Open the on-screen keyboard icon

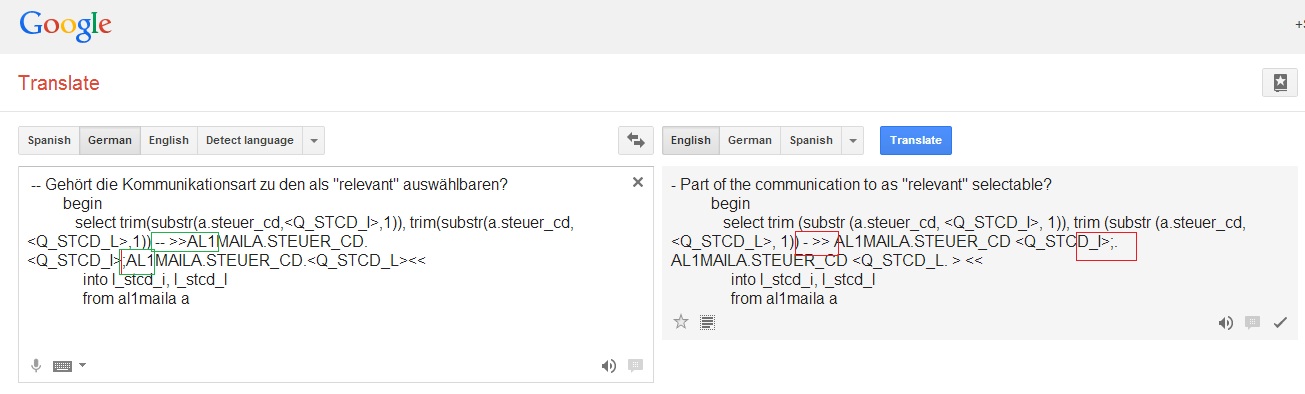point(63,366)
